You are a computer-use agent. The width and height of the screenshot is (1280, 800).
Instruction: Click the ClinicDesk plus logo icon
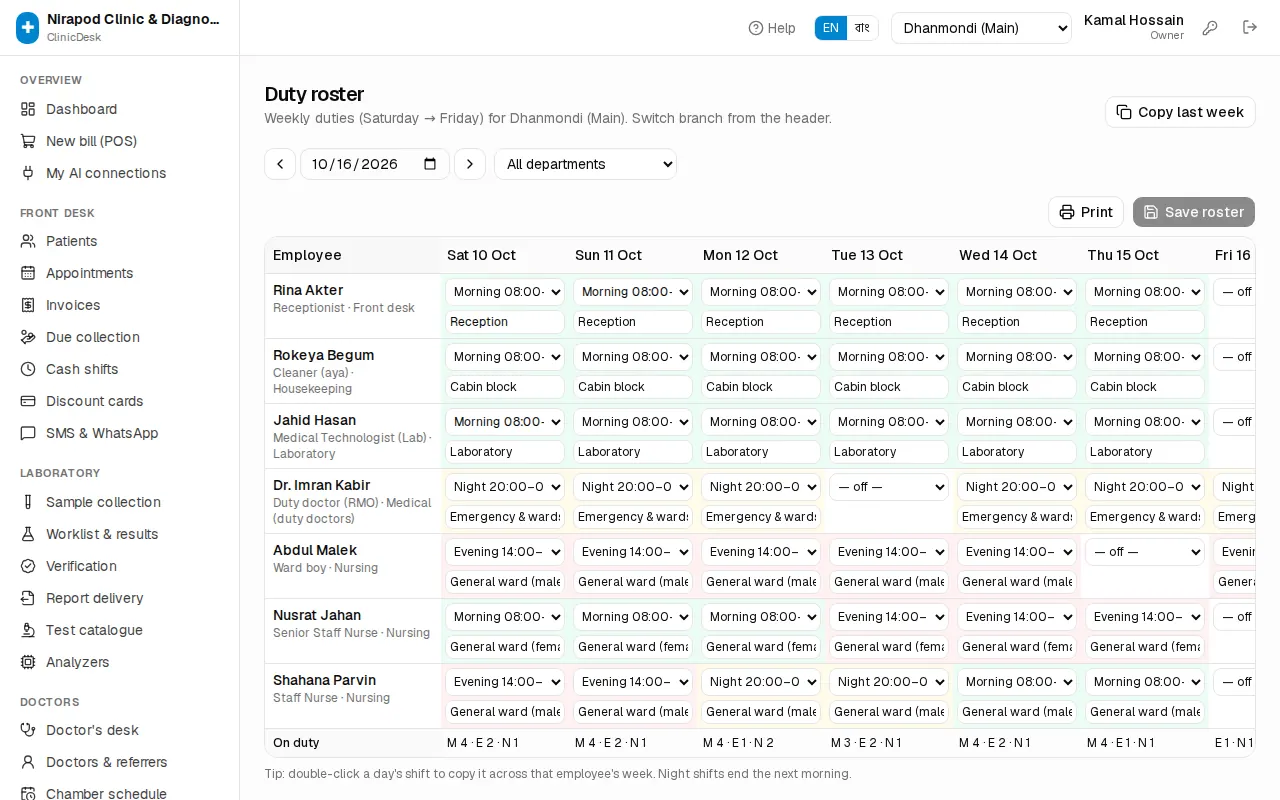[28, 28]
